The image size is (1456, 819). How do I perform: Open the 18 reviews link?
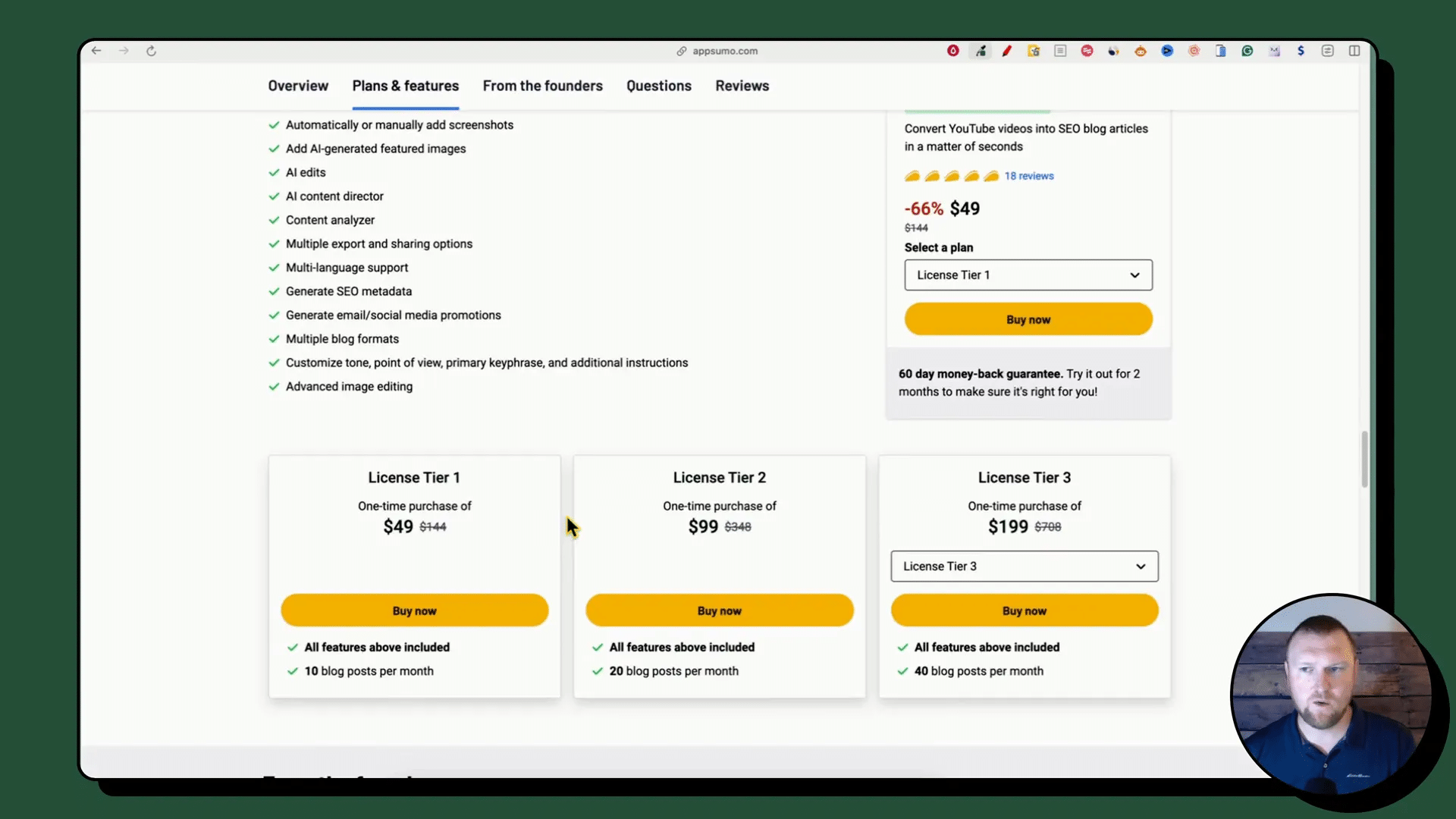tap(1029, 176)
